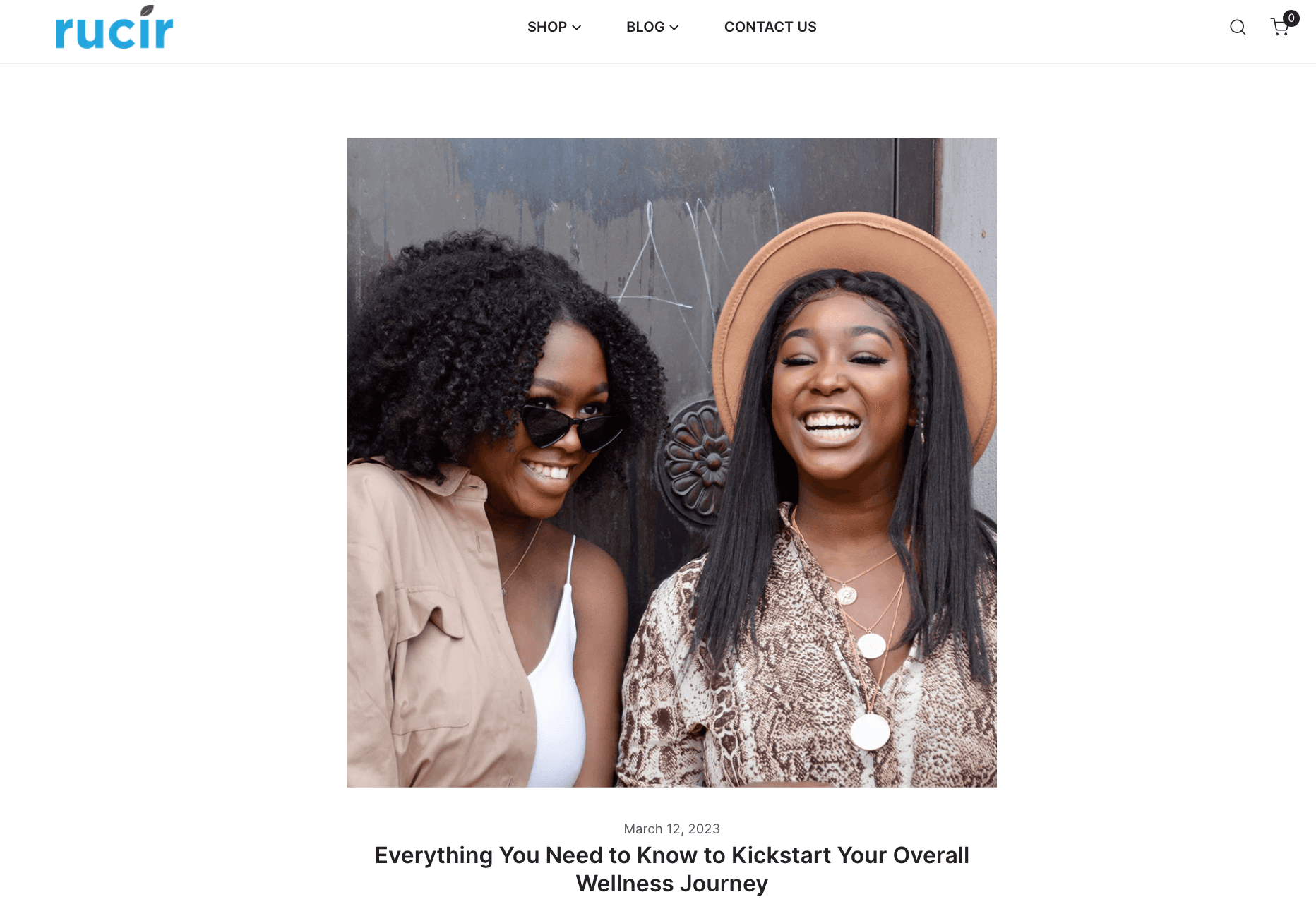Open the search magnifier icon

[x=1238, y=27]
